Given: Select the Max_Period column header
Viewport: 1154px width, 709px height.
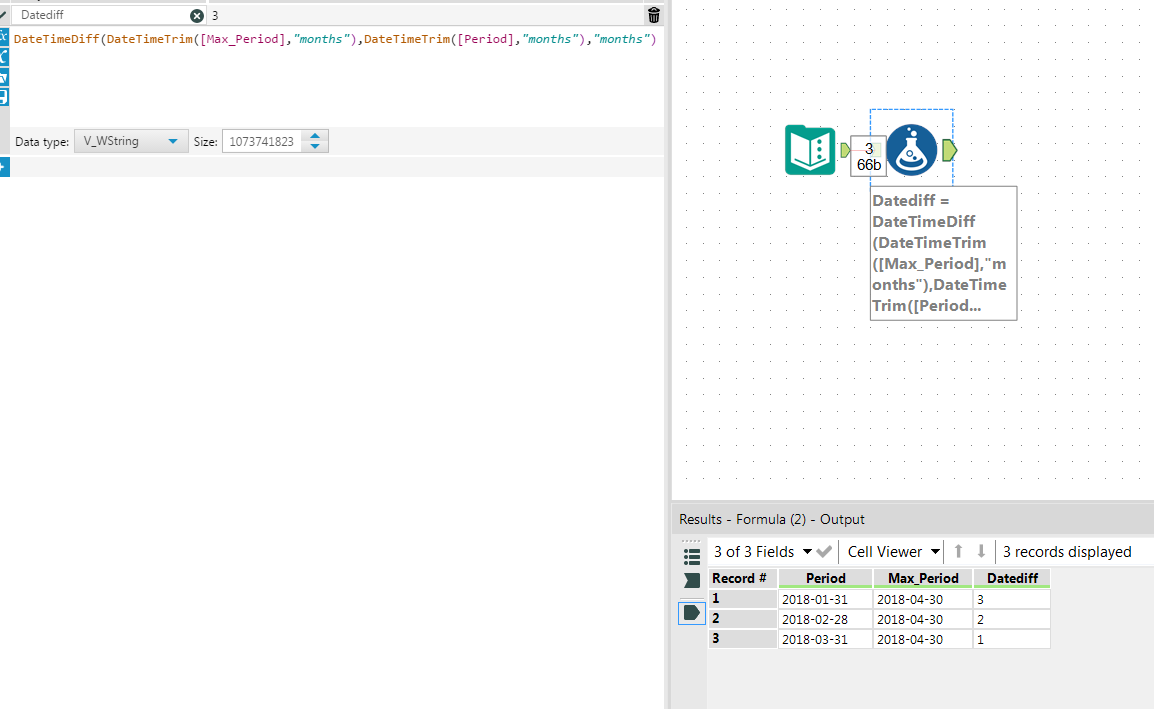Looking at the screenshot, I should point(922,578).
